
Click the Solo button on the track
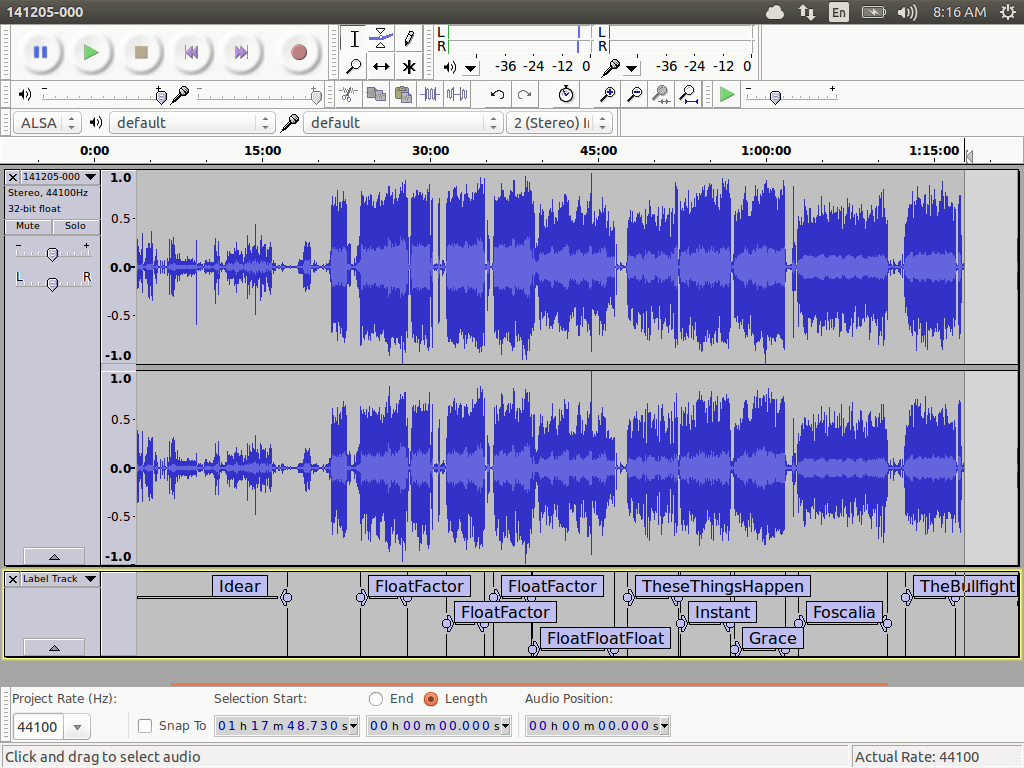75,226
